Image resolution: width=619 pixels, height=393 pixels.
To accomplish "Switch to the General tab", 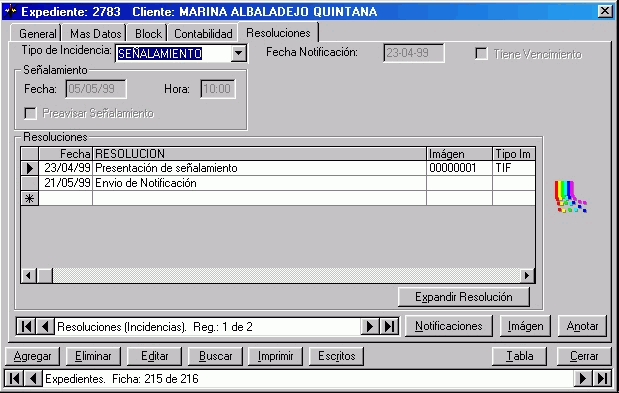I will 37,34.
